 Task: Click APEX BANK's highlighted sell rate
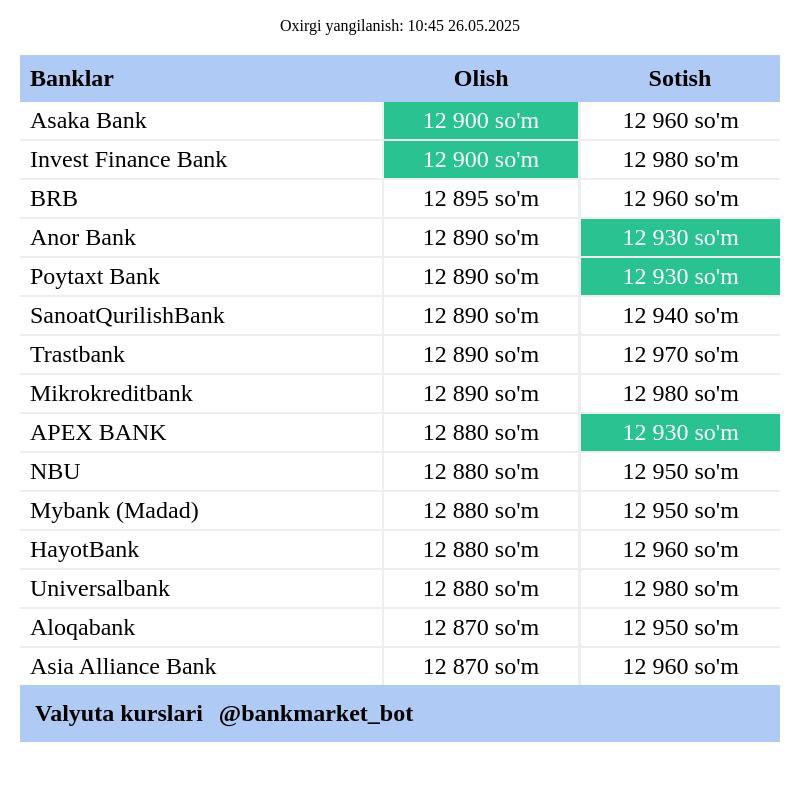[681, 433]
